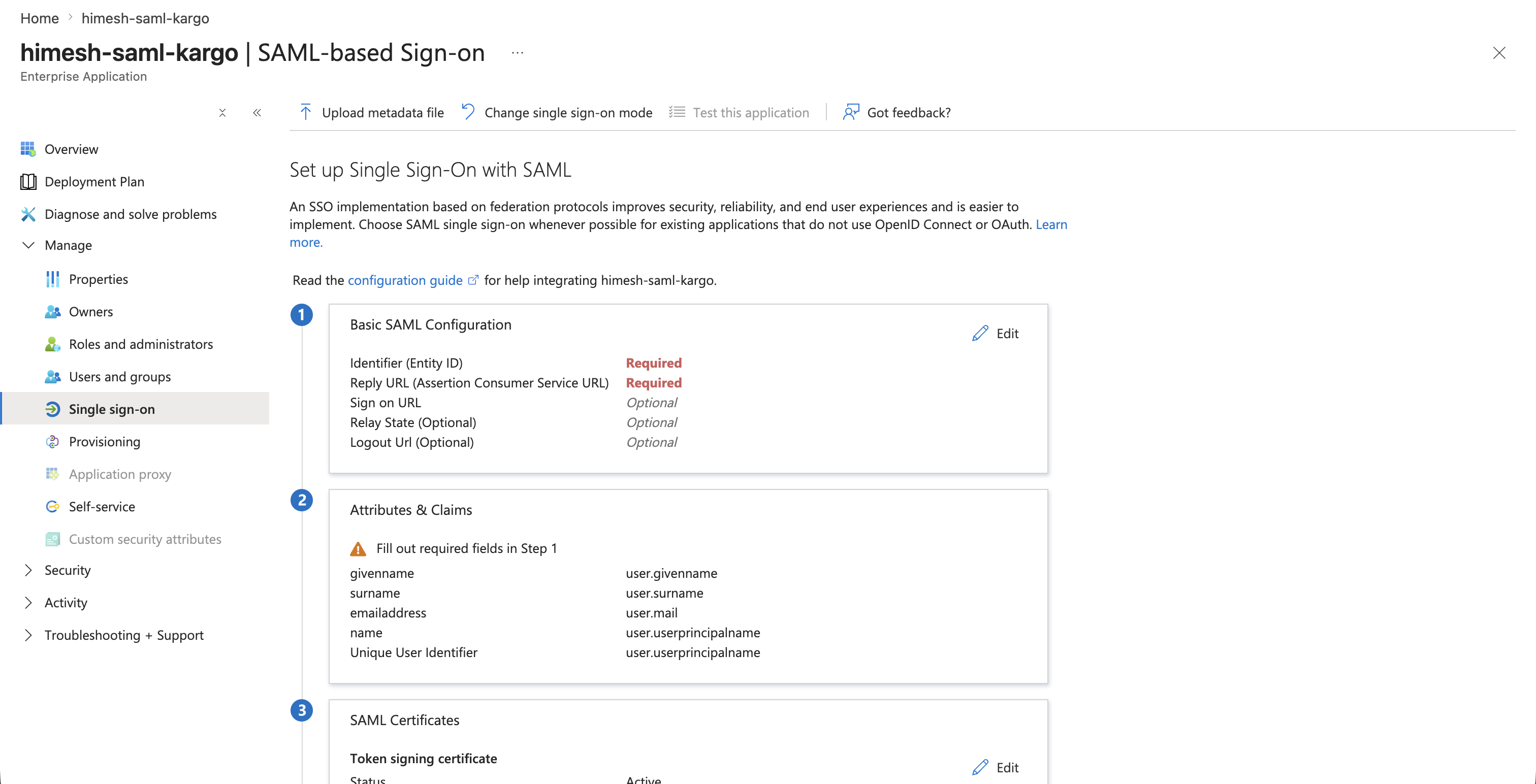Edit the Token signing certificate
This screenshot has width=1536, height=784.
pyautogui.click(x=996, y=767)
